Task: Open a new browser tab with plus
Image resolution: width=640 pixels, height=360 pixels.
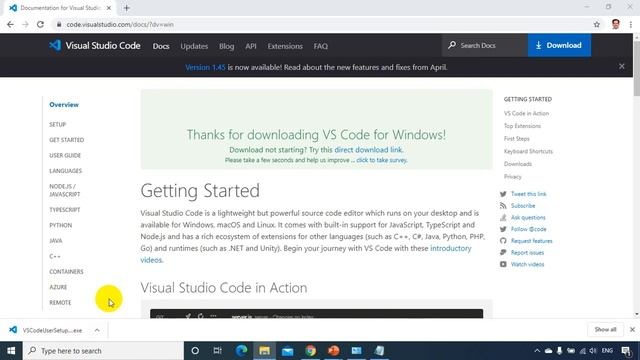Action: (x=127, y=8)
